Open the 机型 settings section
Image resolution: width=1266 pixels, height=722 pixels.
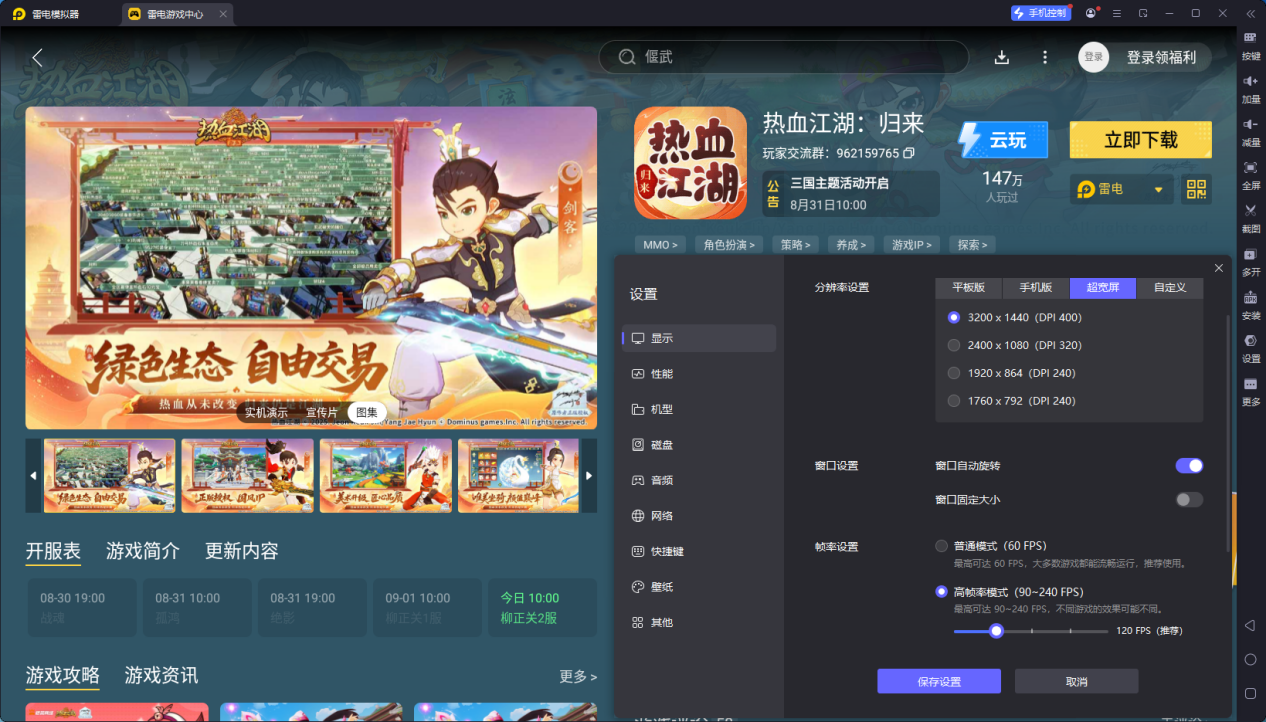(x=699, y=409)
